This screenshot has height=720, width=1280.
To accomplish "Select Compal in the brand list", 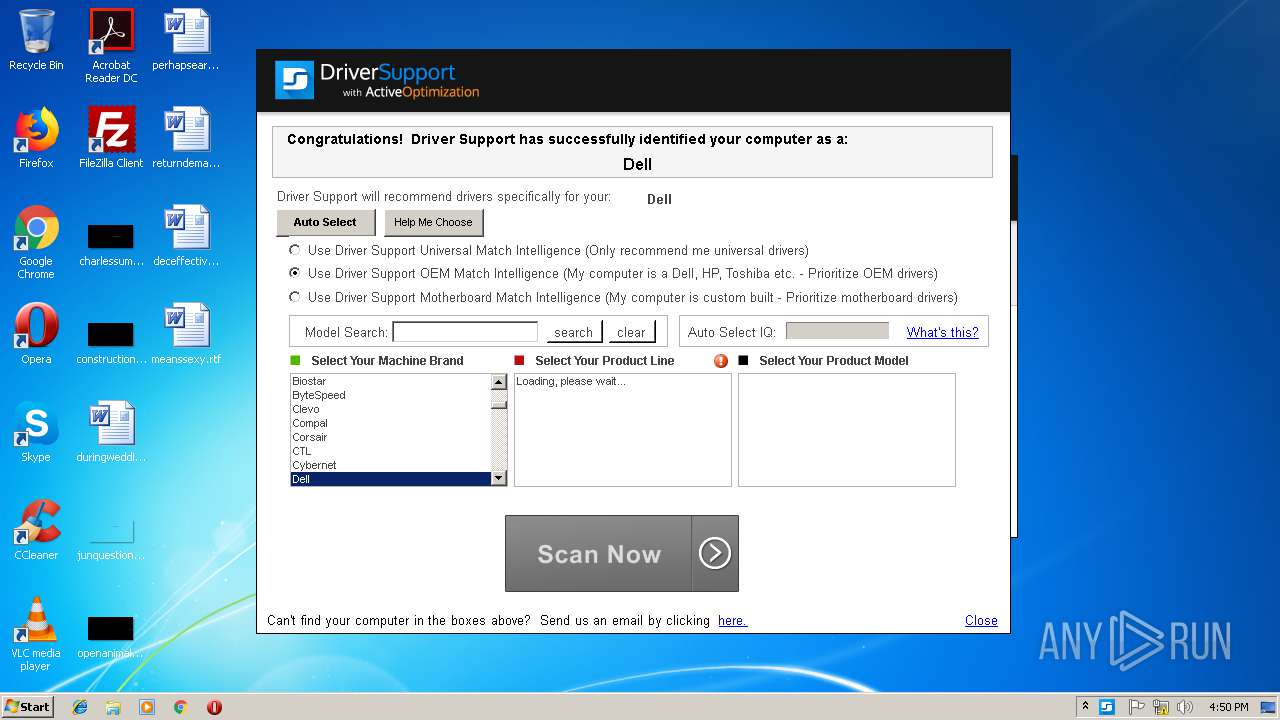I will 390,423.
